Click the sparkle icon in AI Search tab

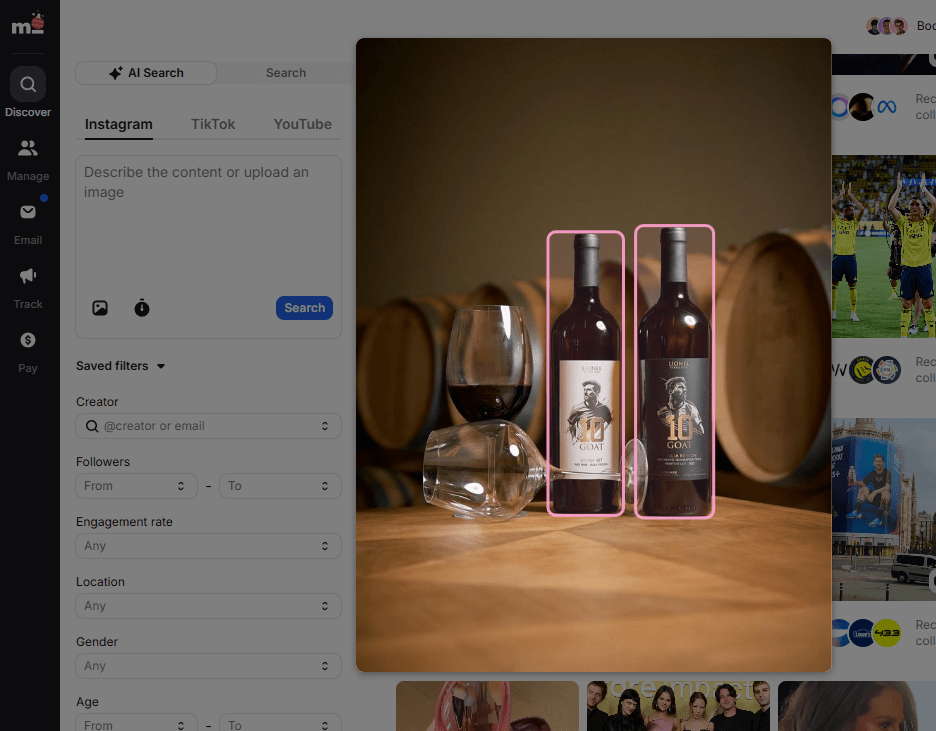116,73
